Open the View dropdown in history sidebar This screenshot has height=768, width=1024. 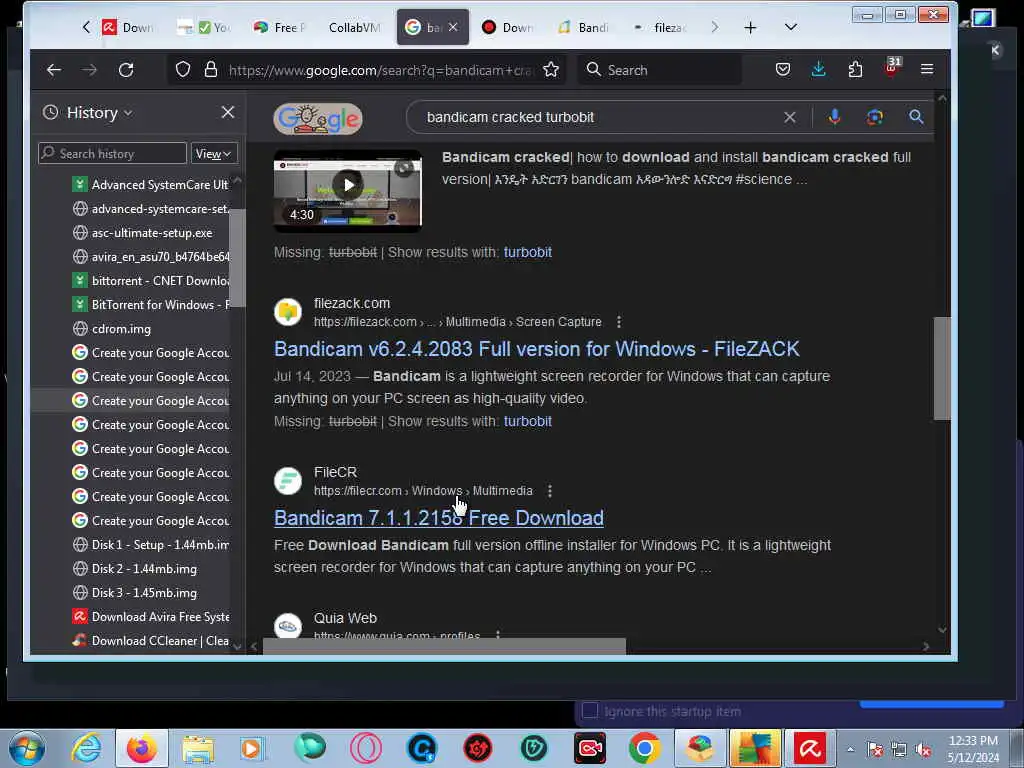(214, 154)
